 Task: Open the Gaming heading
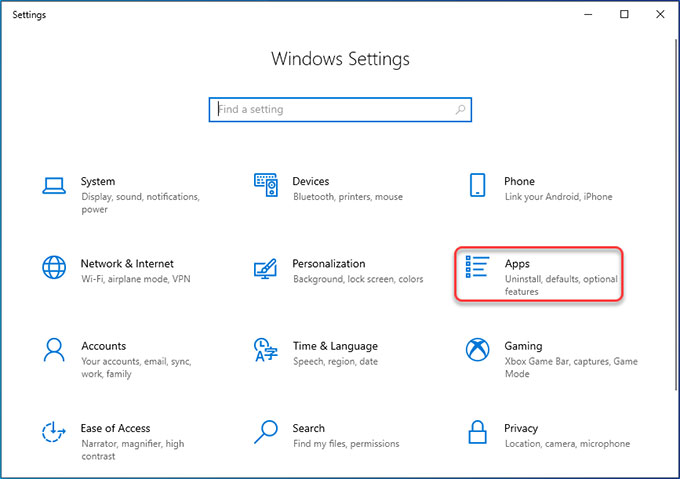click(x=523, y=346)
